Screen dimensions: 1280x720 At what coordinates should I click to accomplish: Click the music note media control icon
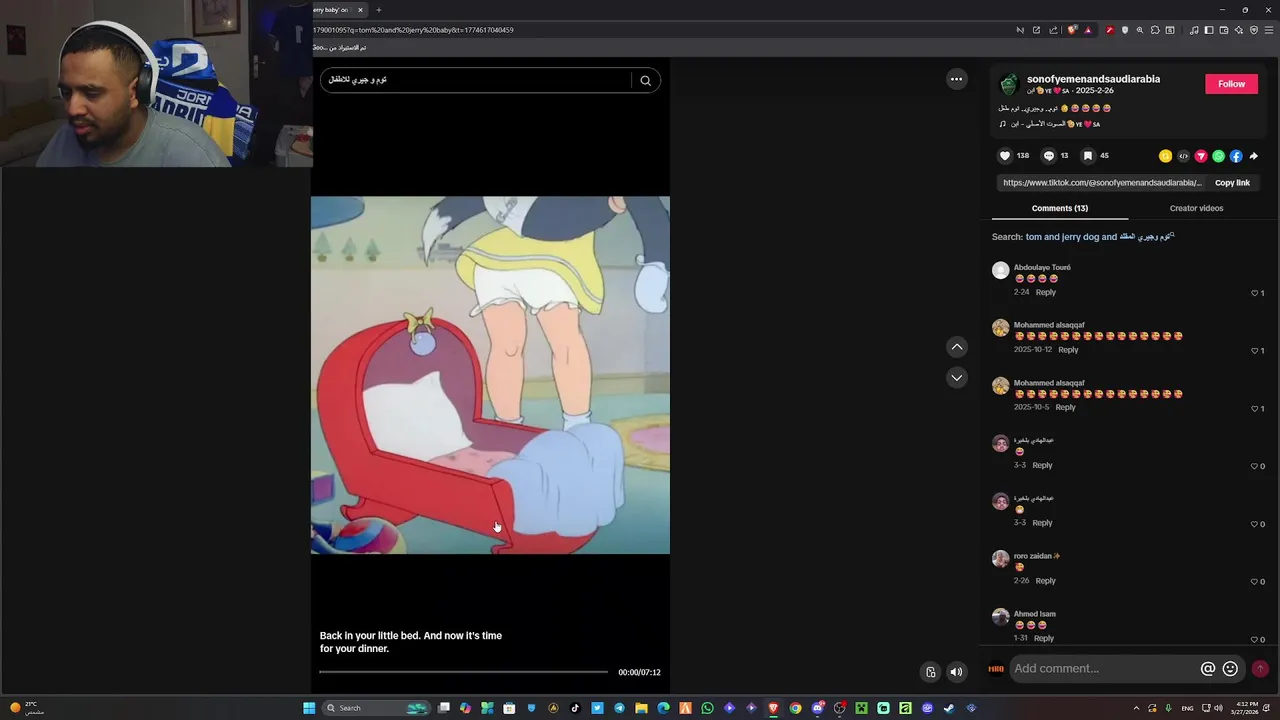click(1194, 30)
